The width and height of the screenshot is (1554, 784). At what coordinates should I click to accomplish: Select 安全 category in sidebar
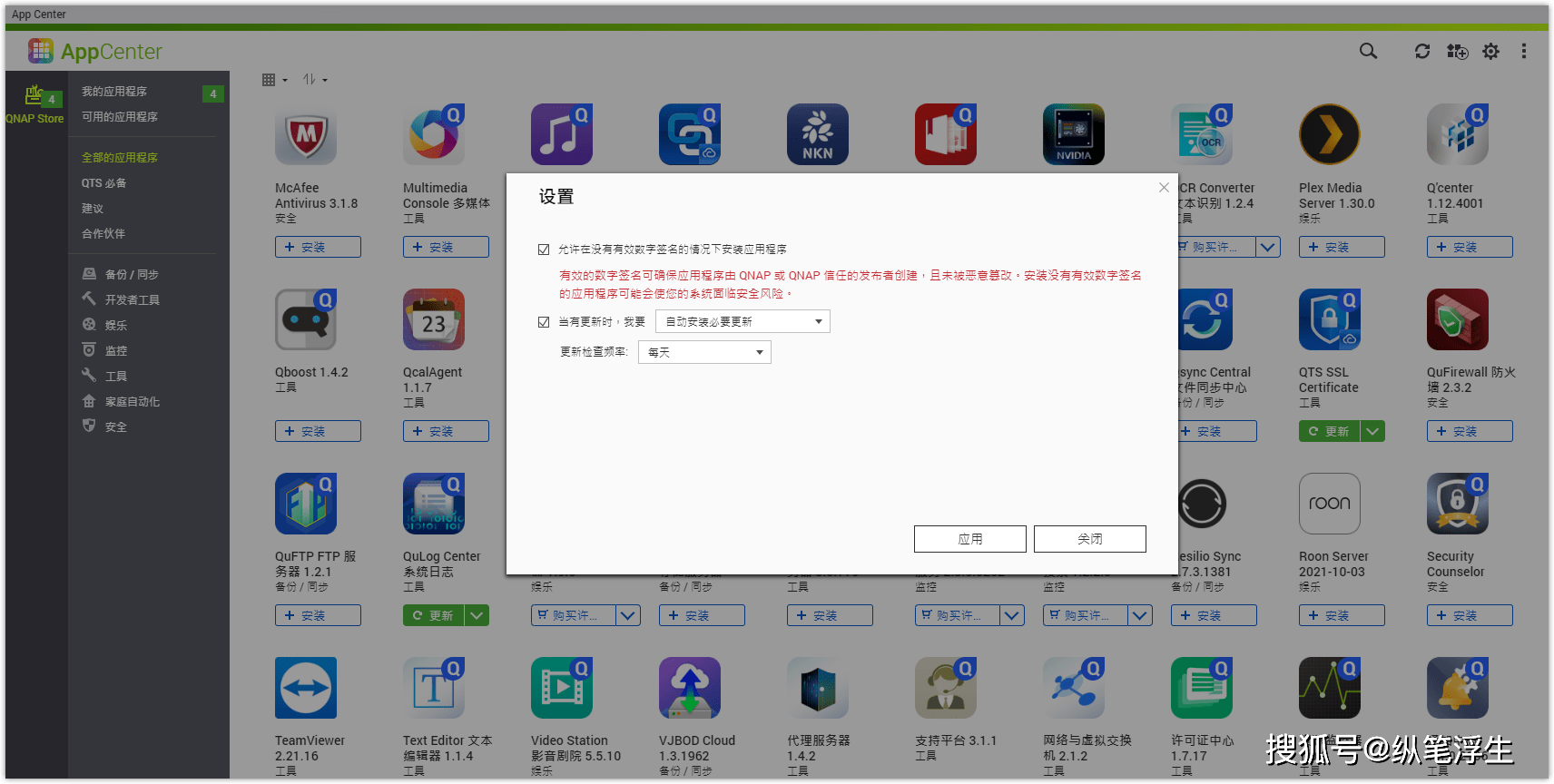[115, 427]
